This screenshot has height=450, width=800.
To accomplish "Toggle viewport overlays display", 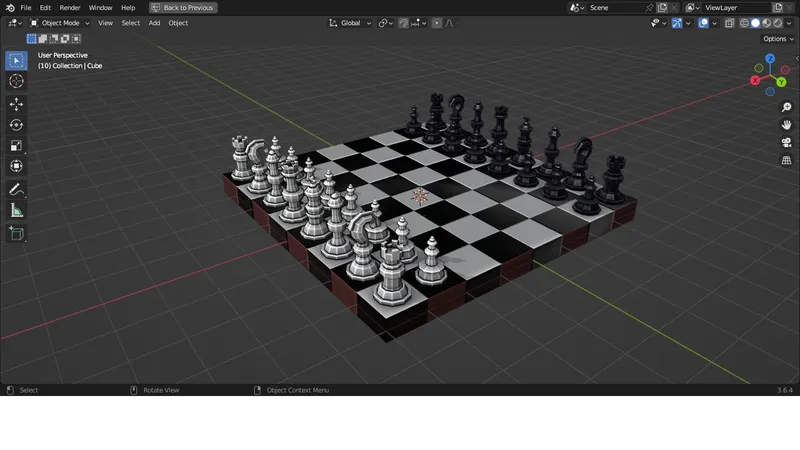I will [703, 23].
